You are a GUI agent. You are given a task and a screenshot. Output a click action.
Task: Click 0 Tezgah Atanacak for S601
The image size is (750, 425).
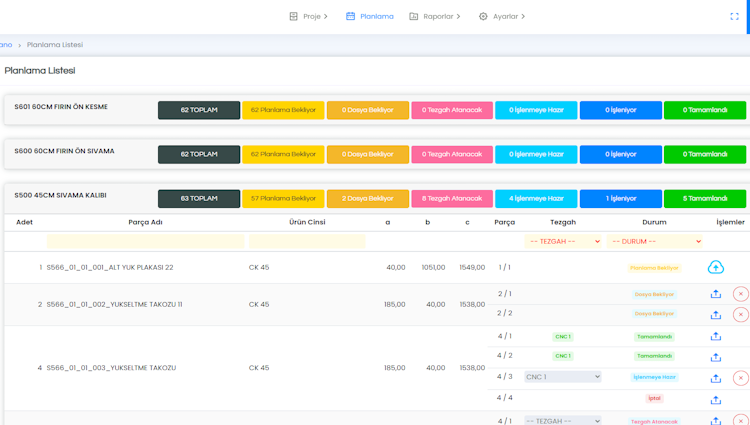point(452,110)
